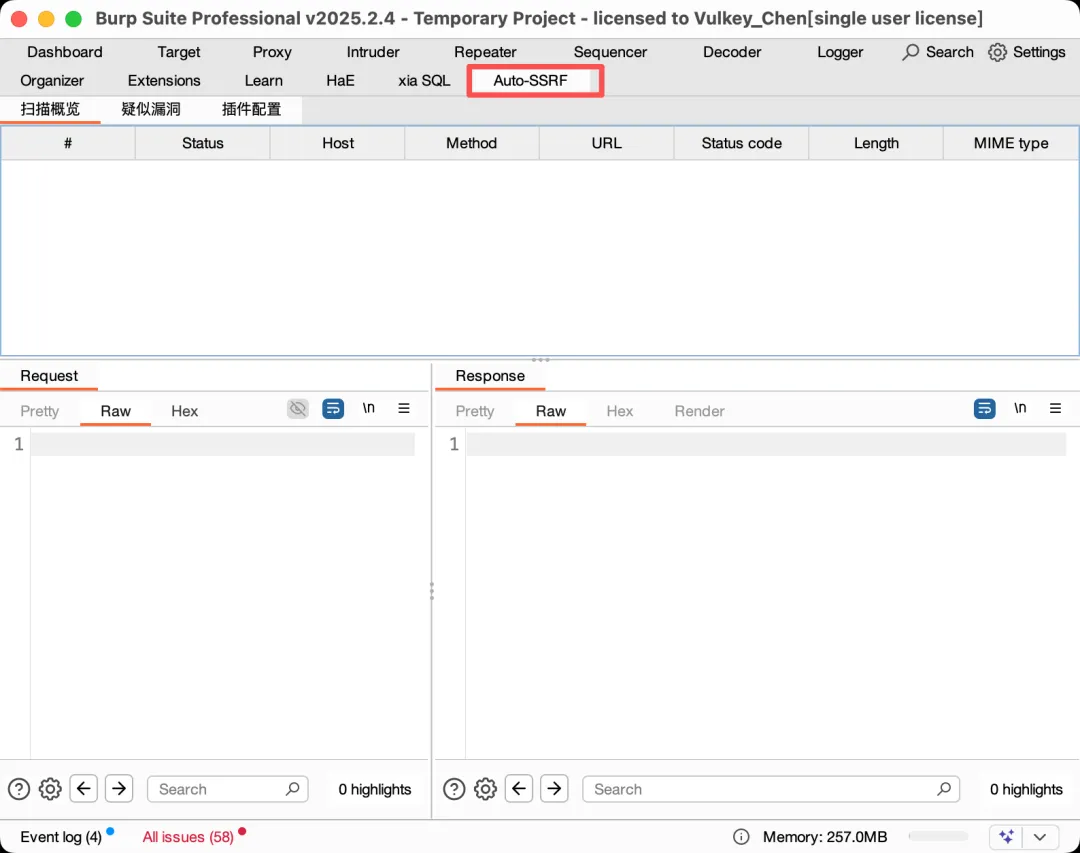Open the Organizer tab
The width and height of the screenshot is (1080, 853).
pos(52,81)
